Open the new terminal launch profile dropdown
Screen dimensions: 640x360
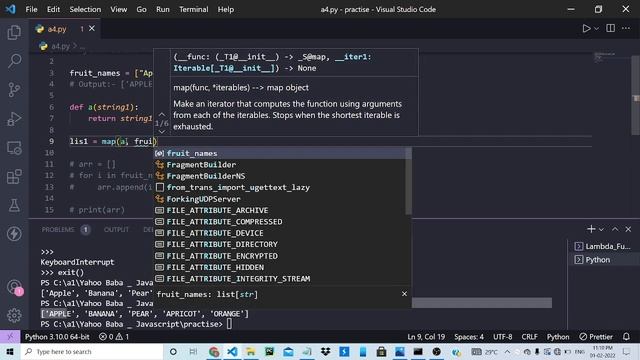coord(601,230)
